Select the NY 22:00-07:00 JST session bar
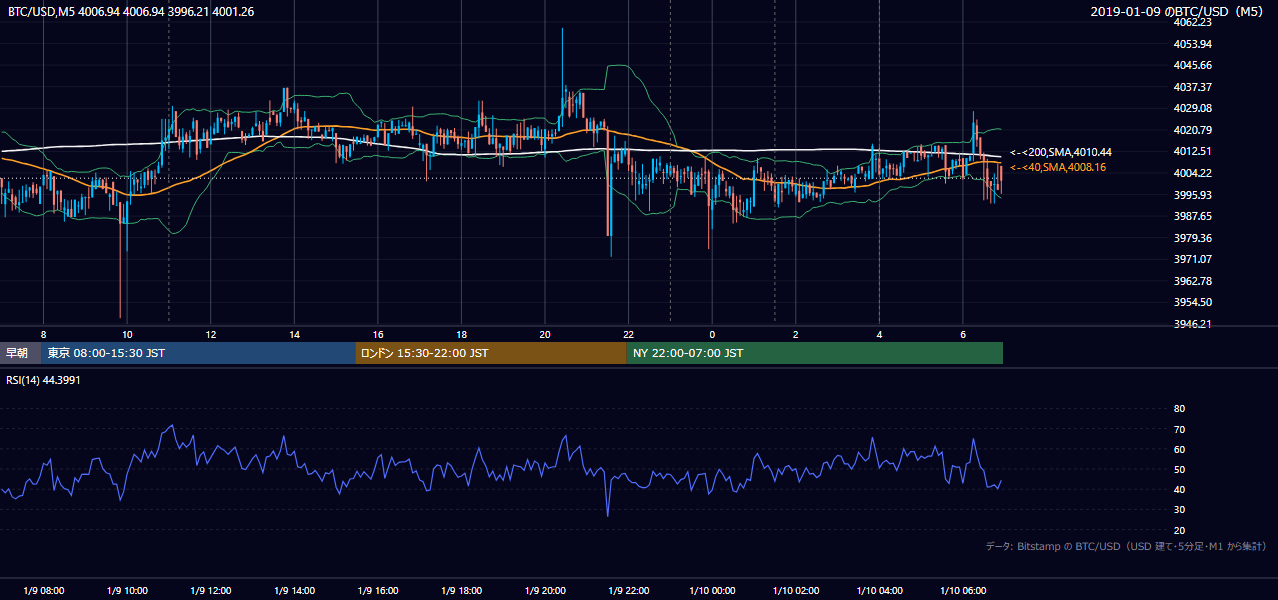Image resolution: width=1278 pixels, height=600 pixels. (815, 353)
